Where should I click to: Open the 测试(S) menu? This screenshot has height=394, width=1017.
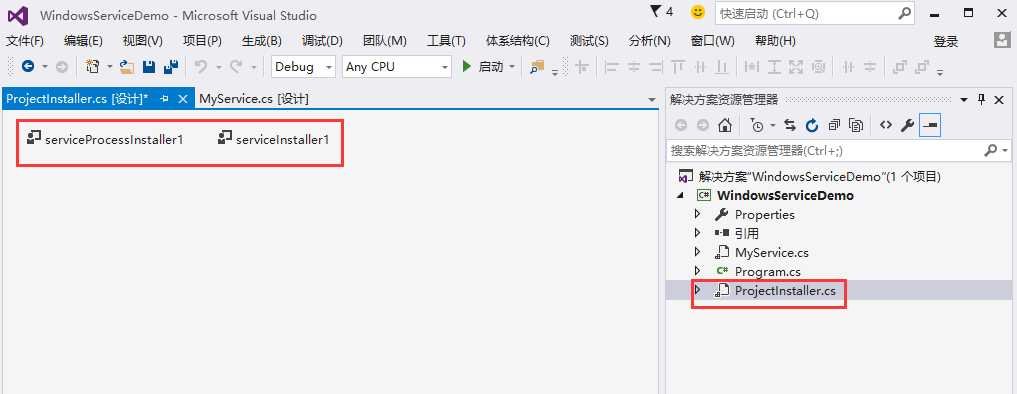(589, 41)
